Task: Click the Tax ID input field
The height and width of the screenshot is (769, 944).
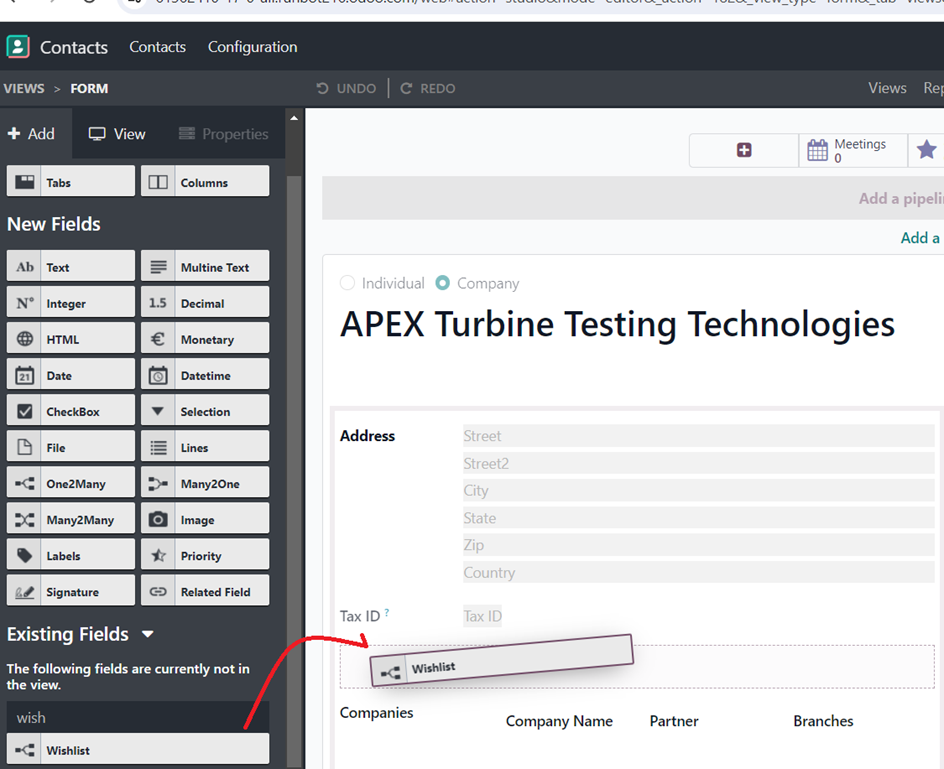Action: pos(482,616)
